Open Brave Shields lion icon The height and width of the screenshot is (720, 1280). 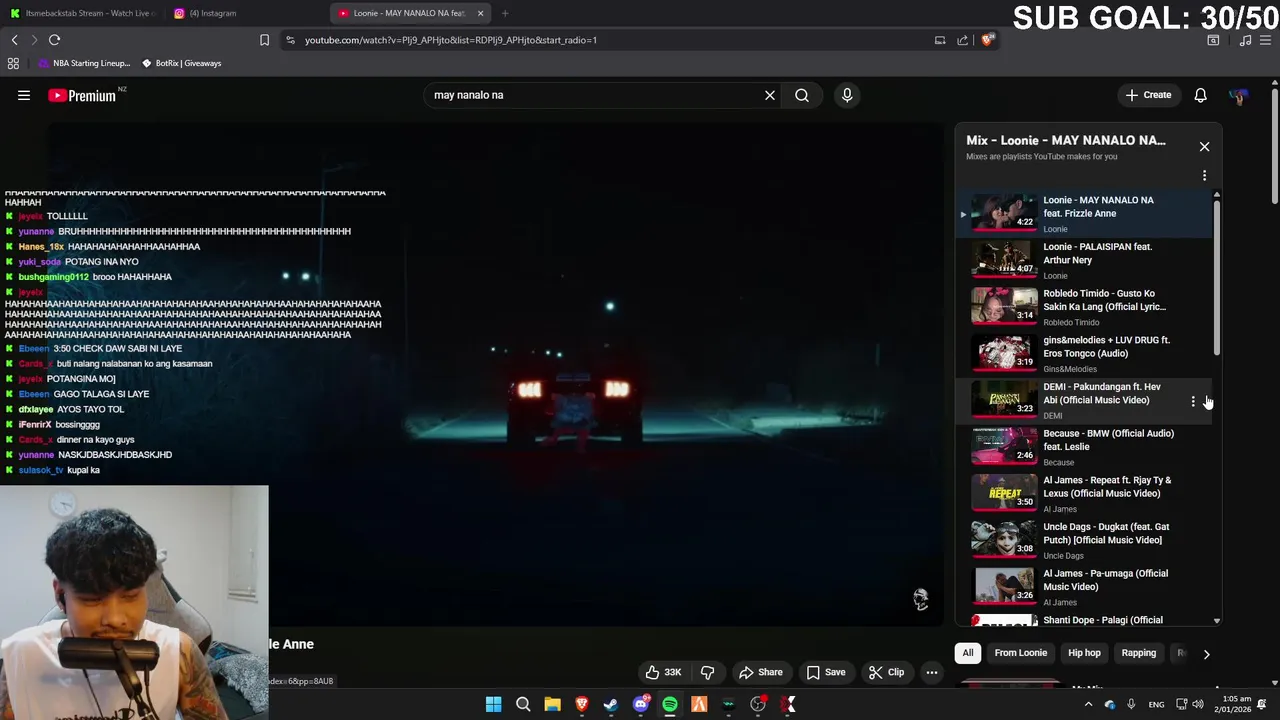[987, 40]
